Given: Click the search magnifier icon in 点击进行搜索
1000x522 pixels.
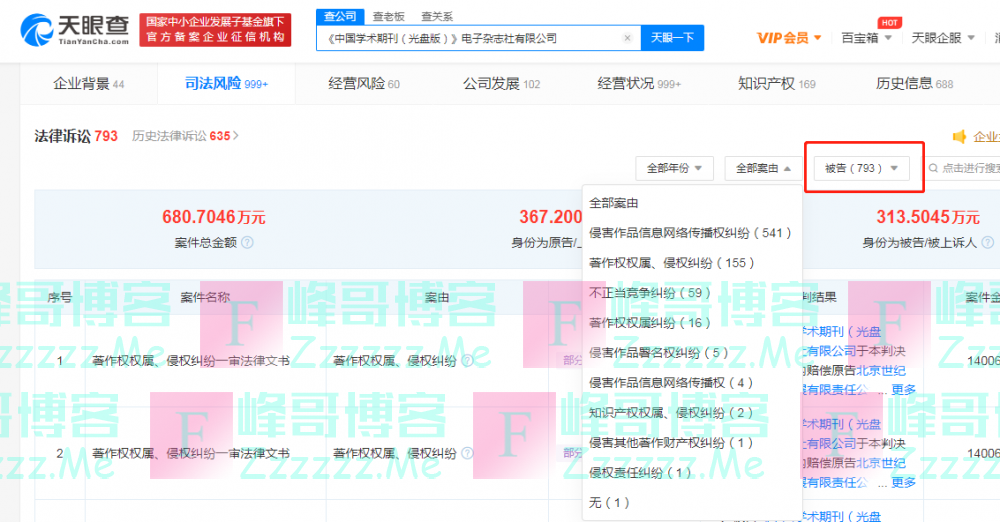Looking at the screenshot, I should point(934,168).
